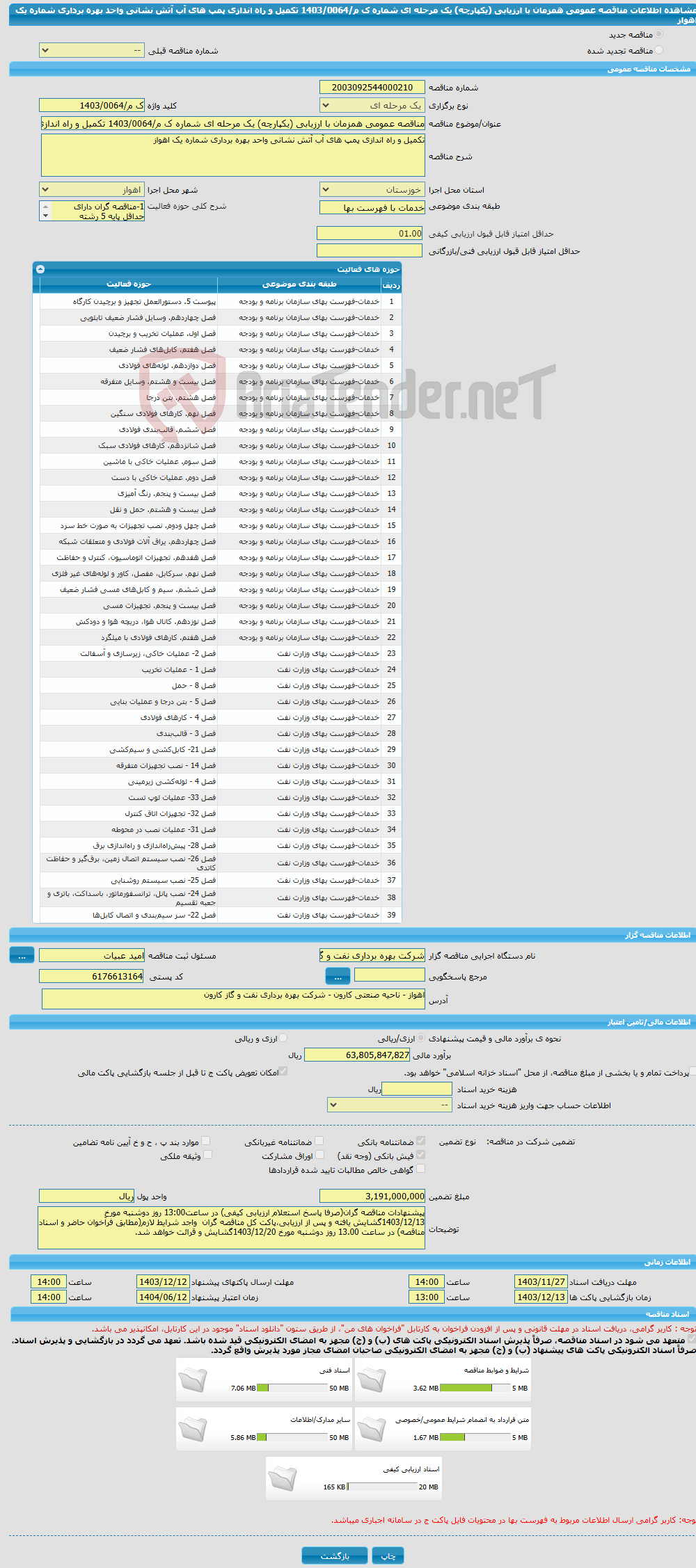
Task: Collapse the 'حوزه های فعالیت' panel
Action: click(x=40, y=269)
